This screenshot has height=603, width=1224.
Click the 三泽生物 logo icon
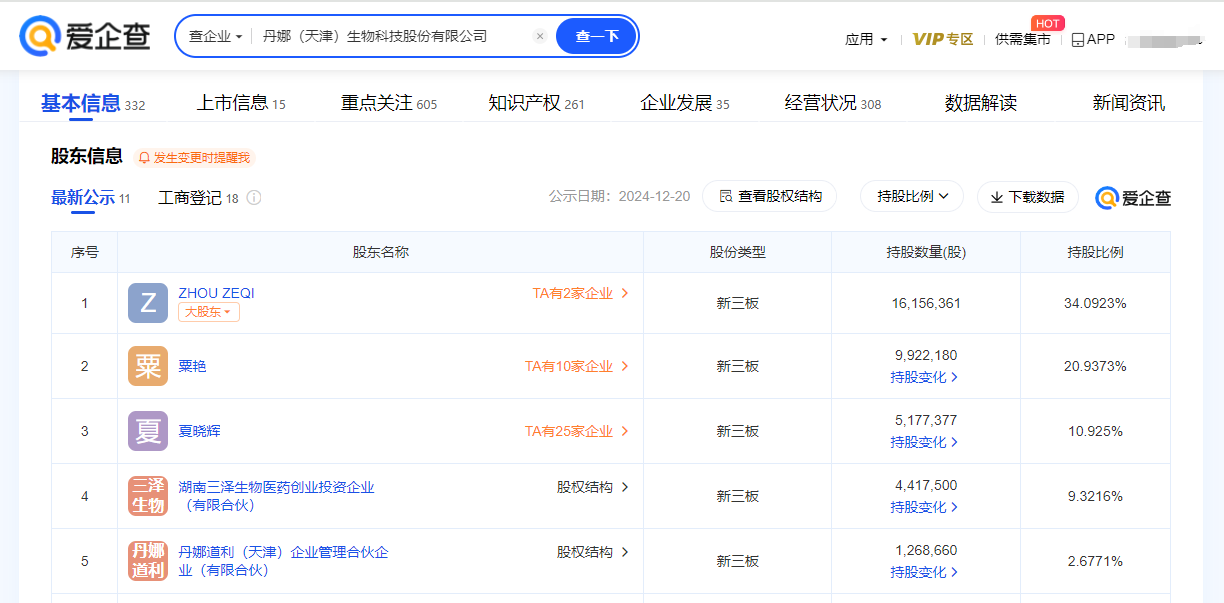(148, 496)
